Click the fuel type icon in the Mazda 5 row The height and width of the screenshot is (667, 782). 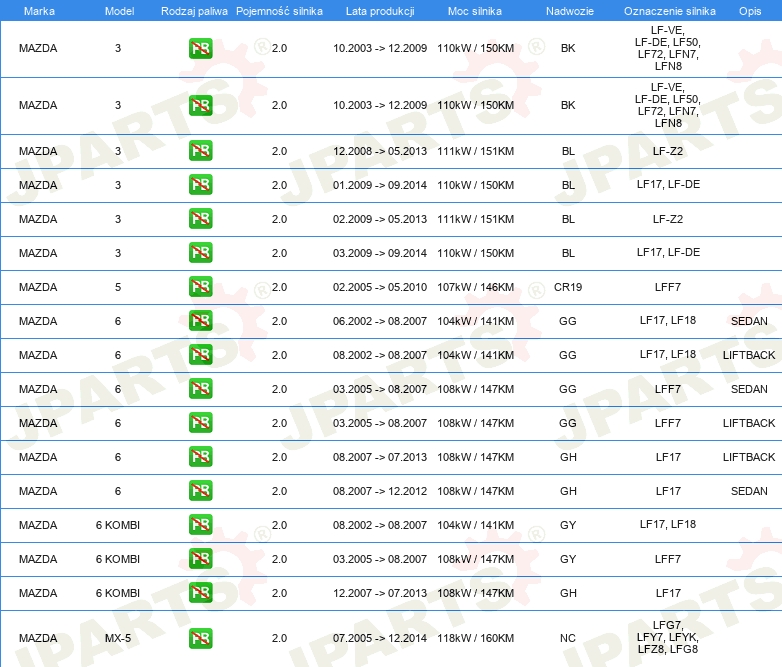200,287
